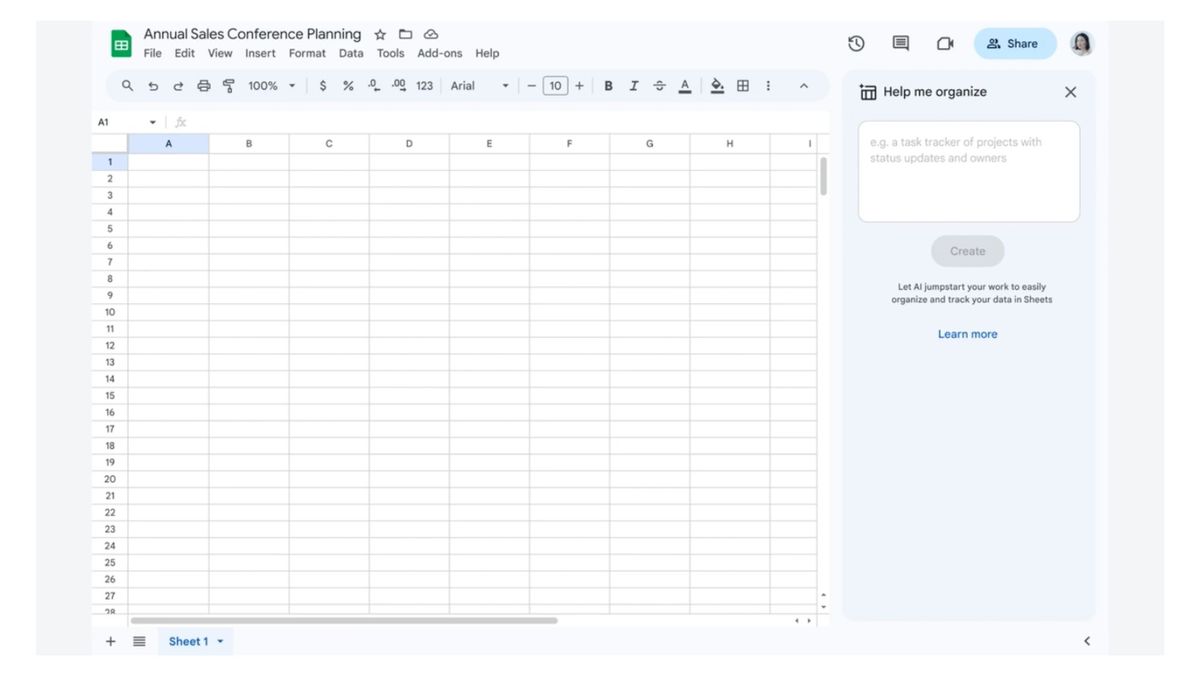Open the user profile avatar
The width and height of the screenshot is (1200, 675).
pyautogui.click(x=1081, y=43)
